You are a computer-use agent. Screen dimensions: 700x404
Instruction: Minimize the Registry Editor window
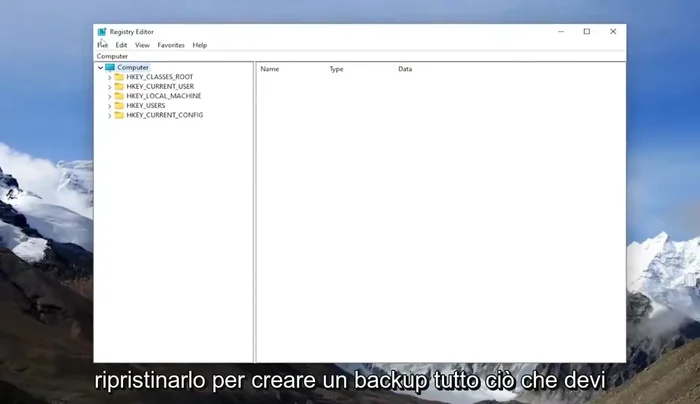pyautogui.click(x=561, y=32)
